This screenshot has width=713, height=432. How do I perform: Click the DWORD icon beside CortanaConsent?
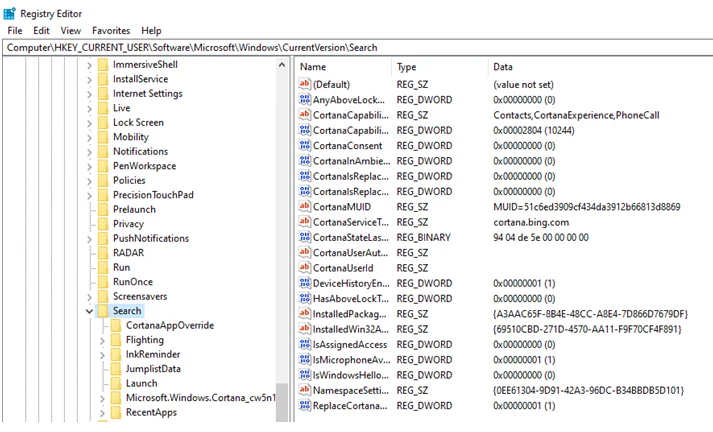(x=304, y=146)
